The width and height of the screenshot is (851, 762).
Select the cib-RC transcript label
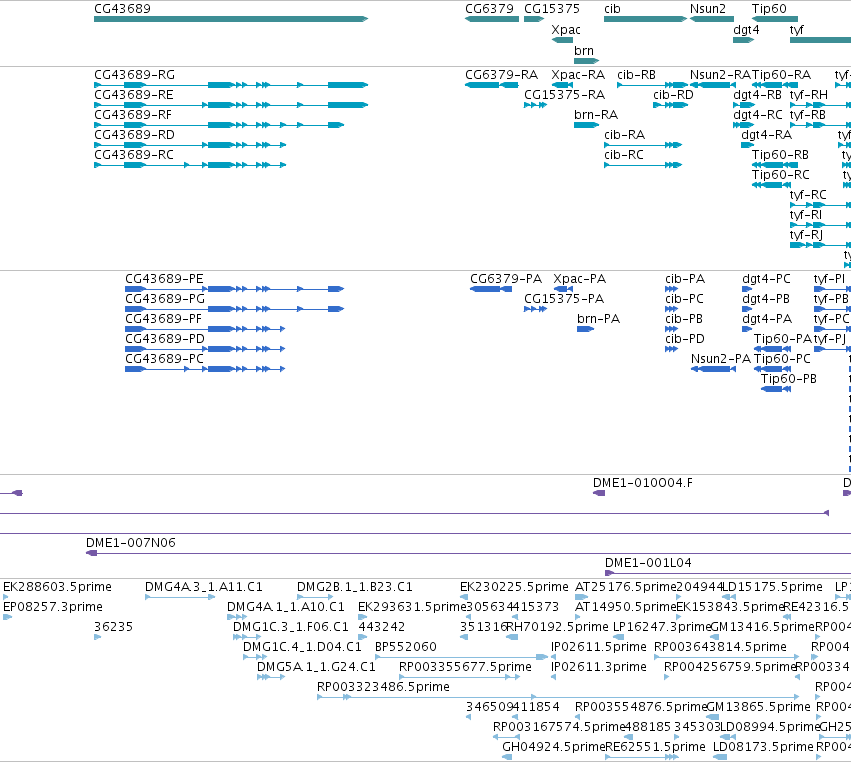coord(624,155)
